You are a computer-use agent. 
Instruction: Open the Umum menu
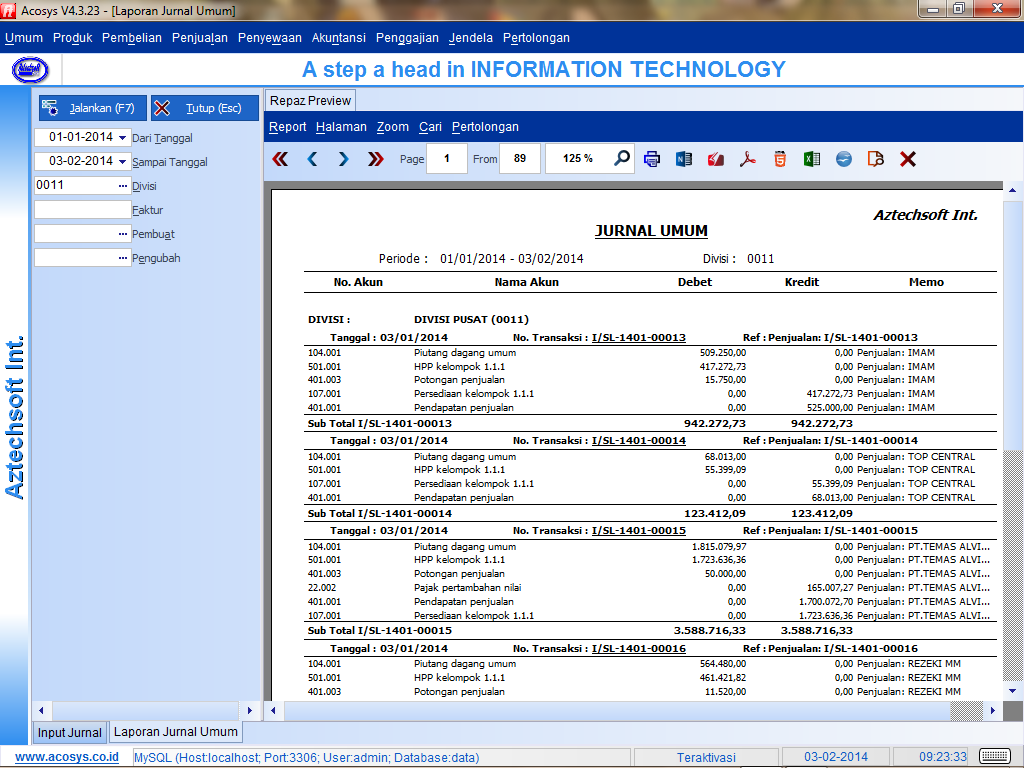pyautogui.click(x=24, y=38)
